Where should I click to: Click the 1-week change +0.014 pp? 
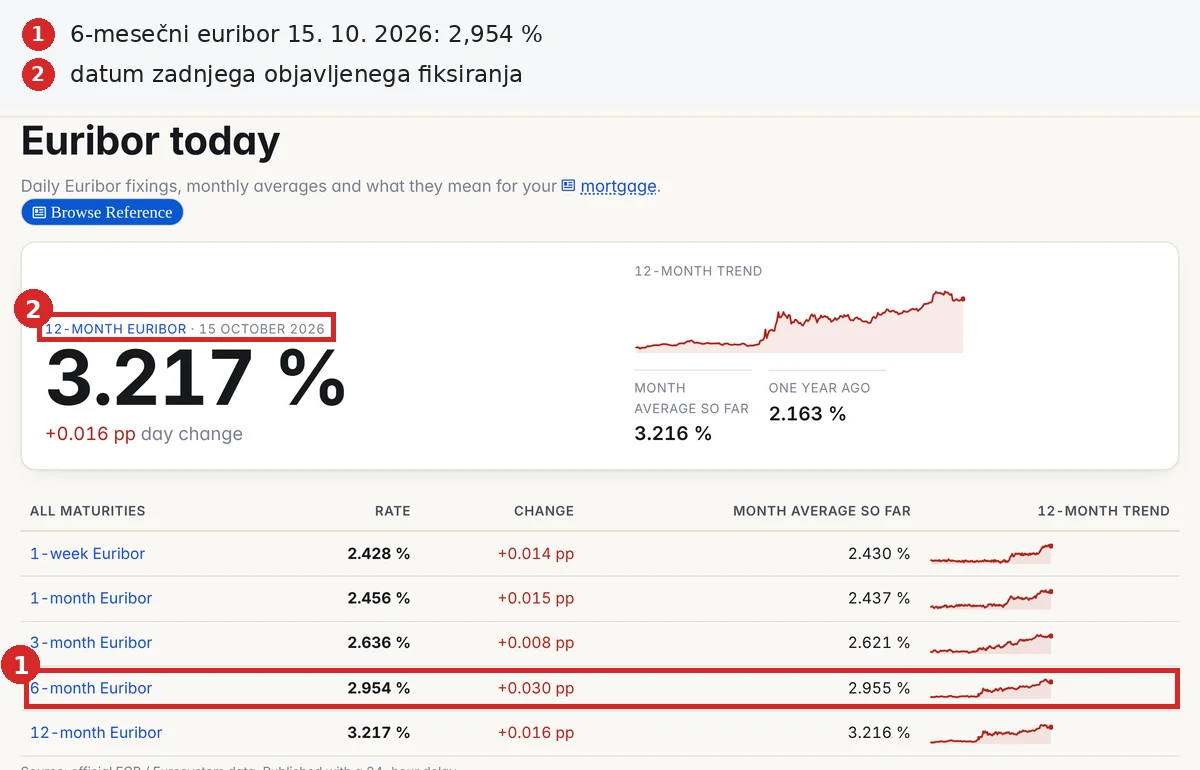[x=536, y=554]
